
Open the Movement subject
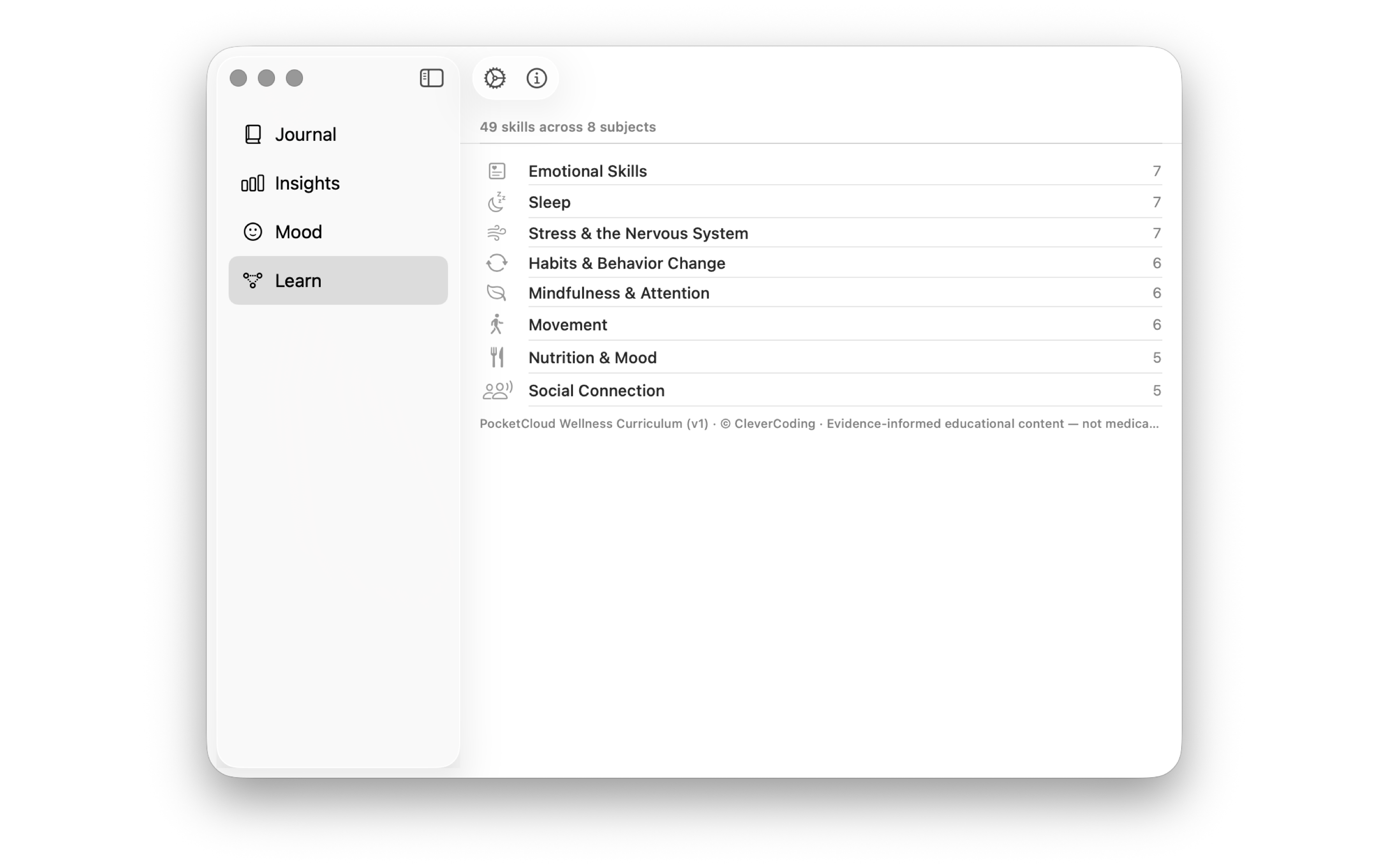(x=821, y=325)
